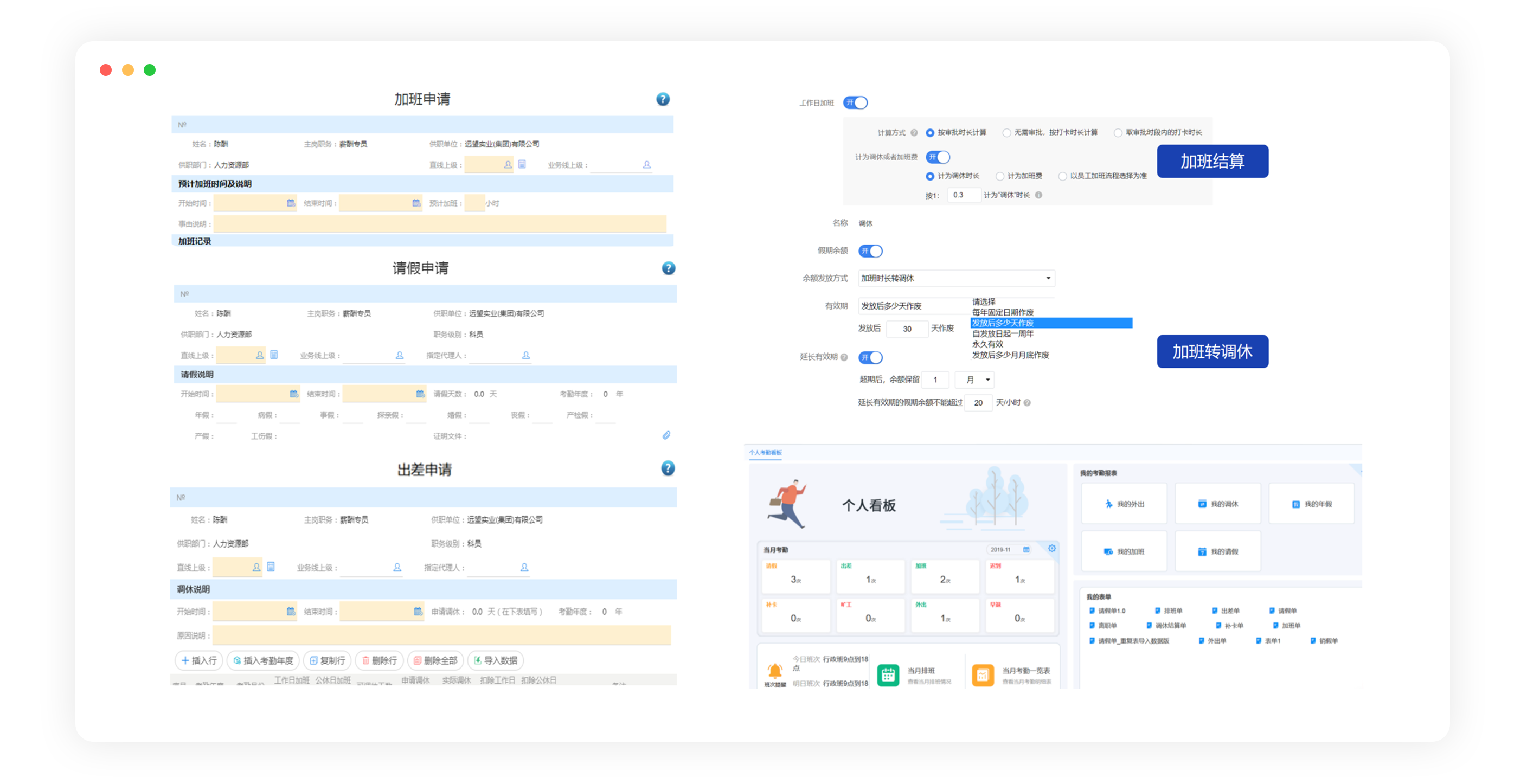The height and width of the screenshot is (784, 1527).
Task: Click list icon next to 直线上级 in 加班申请
Action: [522, 164]
